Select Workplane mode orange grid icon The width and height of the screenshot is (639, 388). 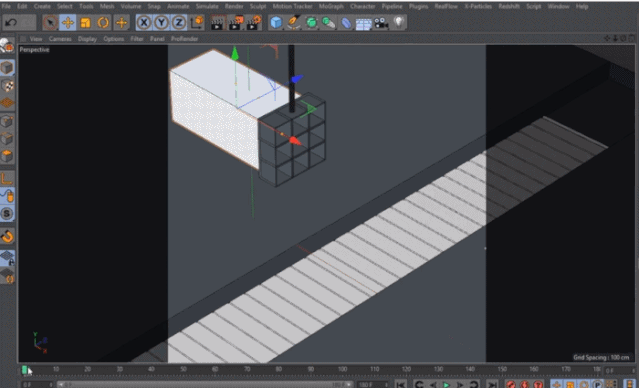[7, 103]
